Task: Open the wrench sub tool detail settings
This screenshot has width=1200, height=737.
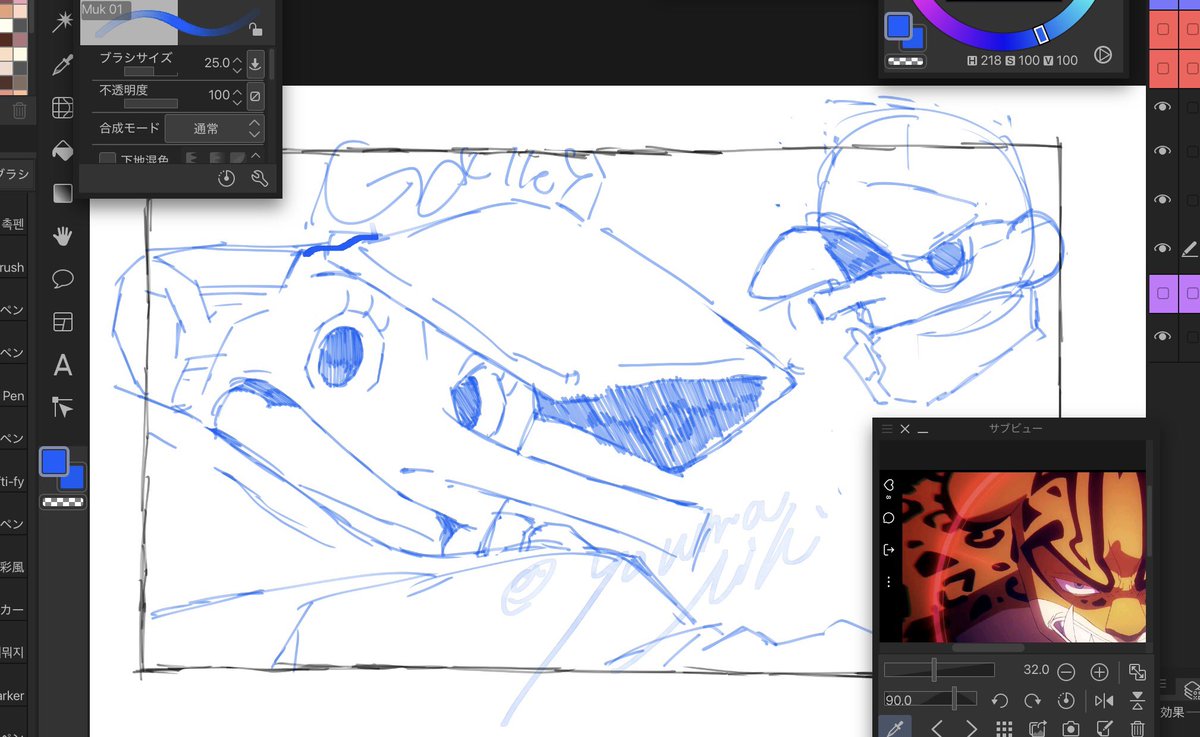Action: (259, 179)
